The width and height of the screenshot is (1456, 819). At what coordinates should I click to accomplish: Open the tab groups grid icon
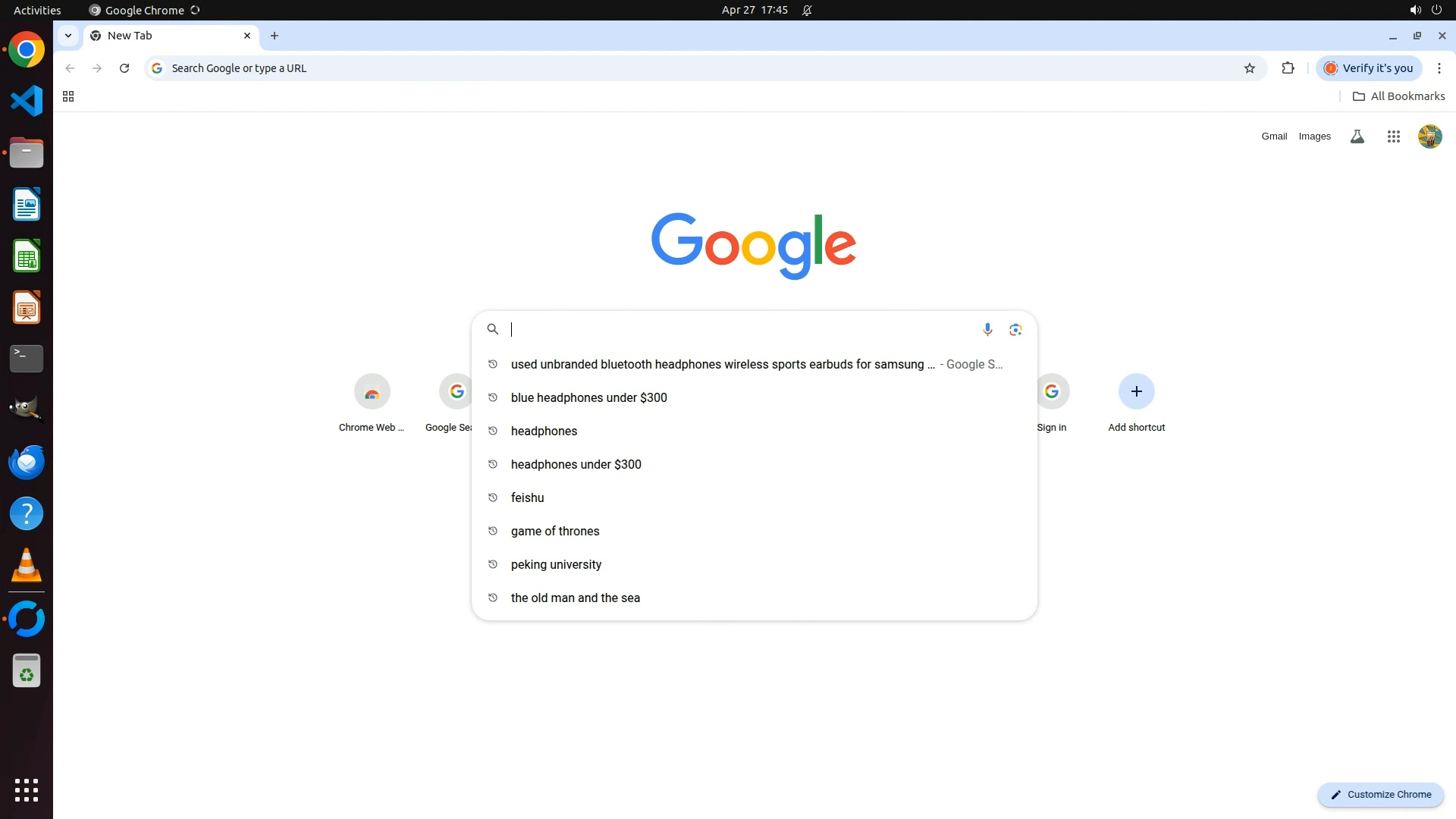click(x=68, y=96)
